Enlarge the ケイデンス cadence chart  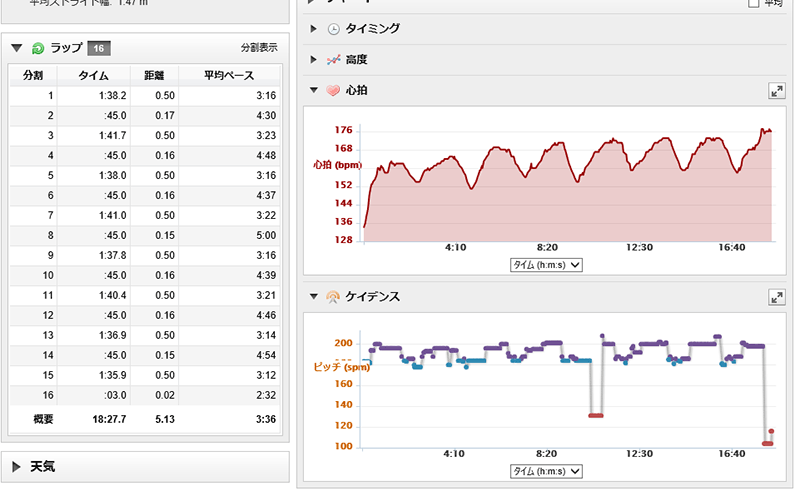pyautogui.click(x=776, y=297)
